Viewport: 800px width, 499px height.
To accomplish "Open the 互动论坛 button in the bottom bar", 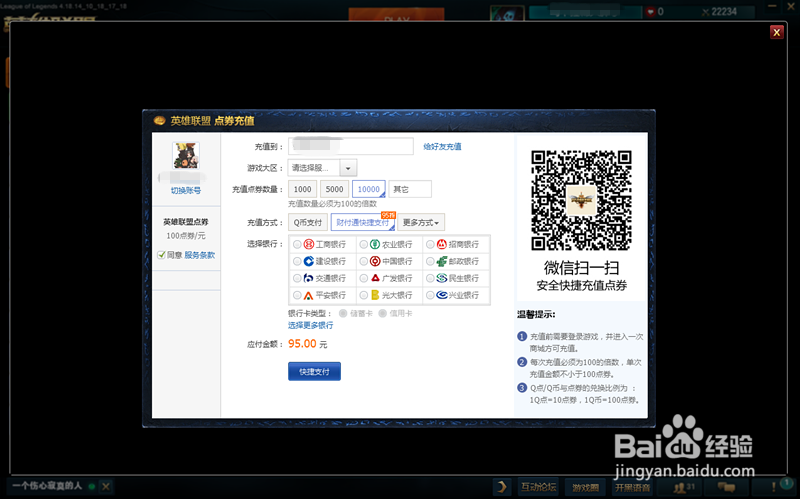I will click(x=538, y=487).
